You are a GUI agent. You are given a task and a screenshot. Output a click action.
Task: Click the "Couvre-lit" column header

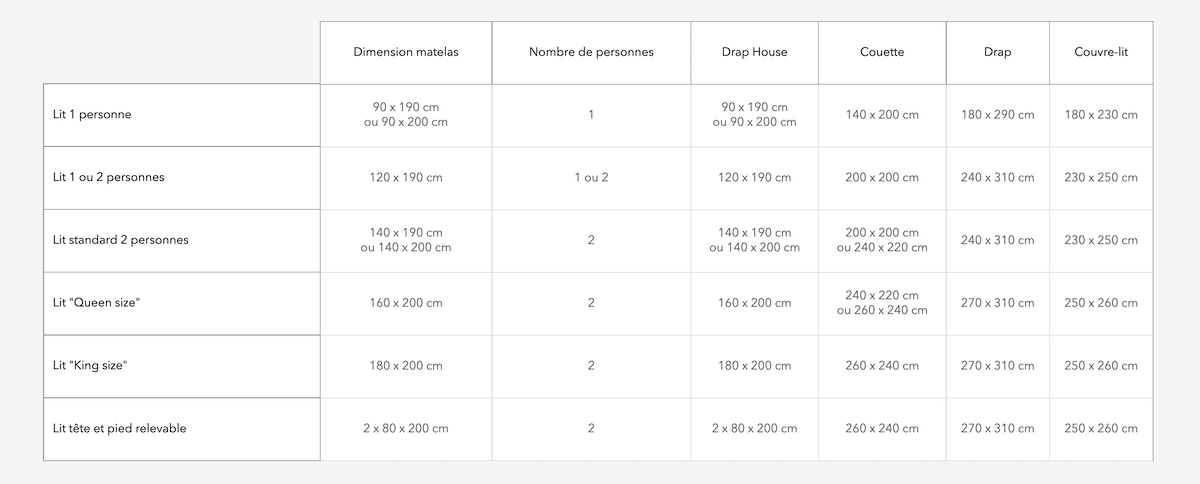[x=1100, y=52]
